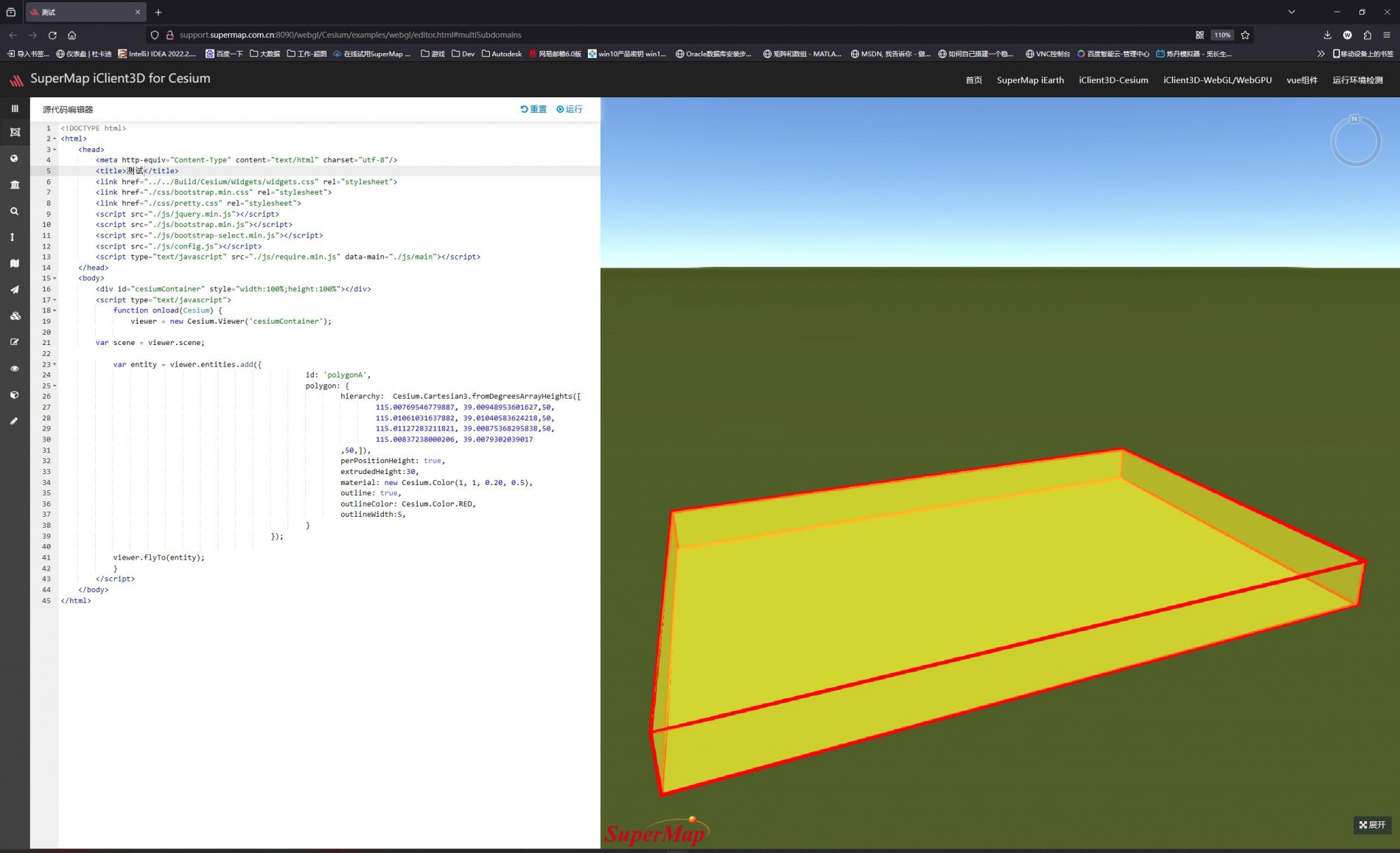Open the stacked cubes category icon

point(15,316)
